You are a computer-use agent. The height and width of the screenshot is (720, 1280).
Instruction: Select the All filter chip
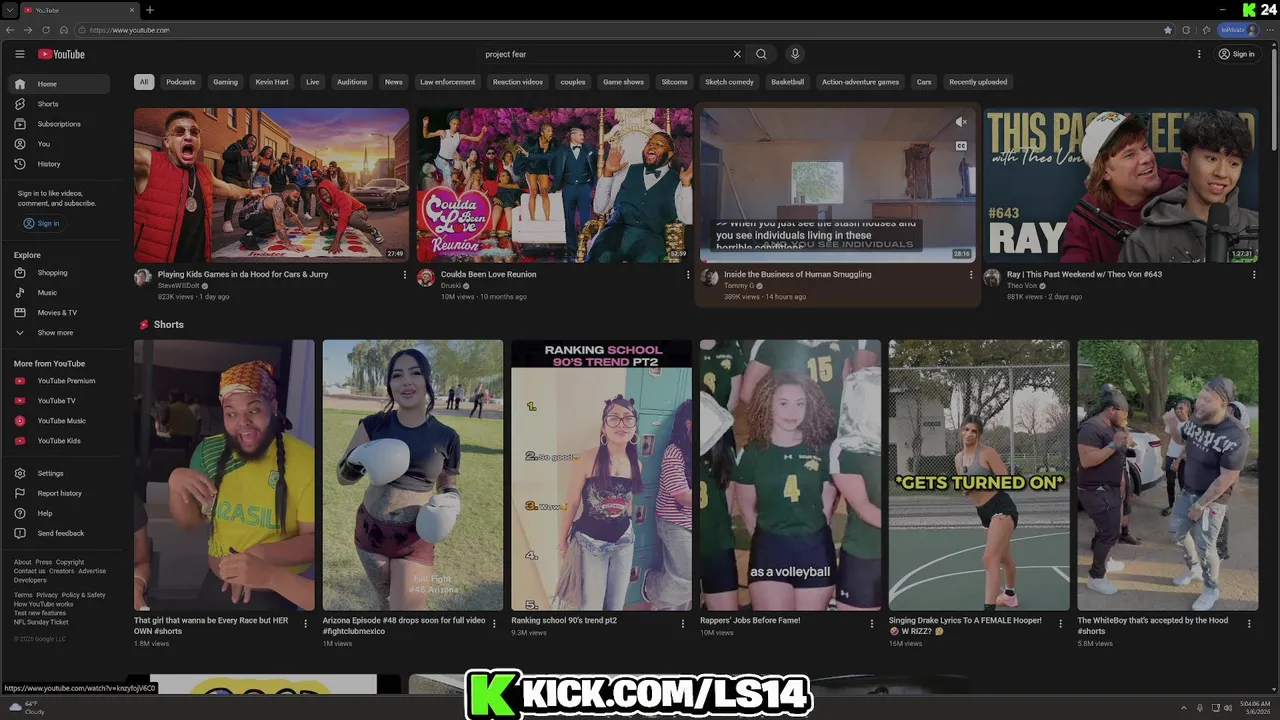point(144,82)
